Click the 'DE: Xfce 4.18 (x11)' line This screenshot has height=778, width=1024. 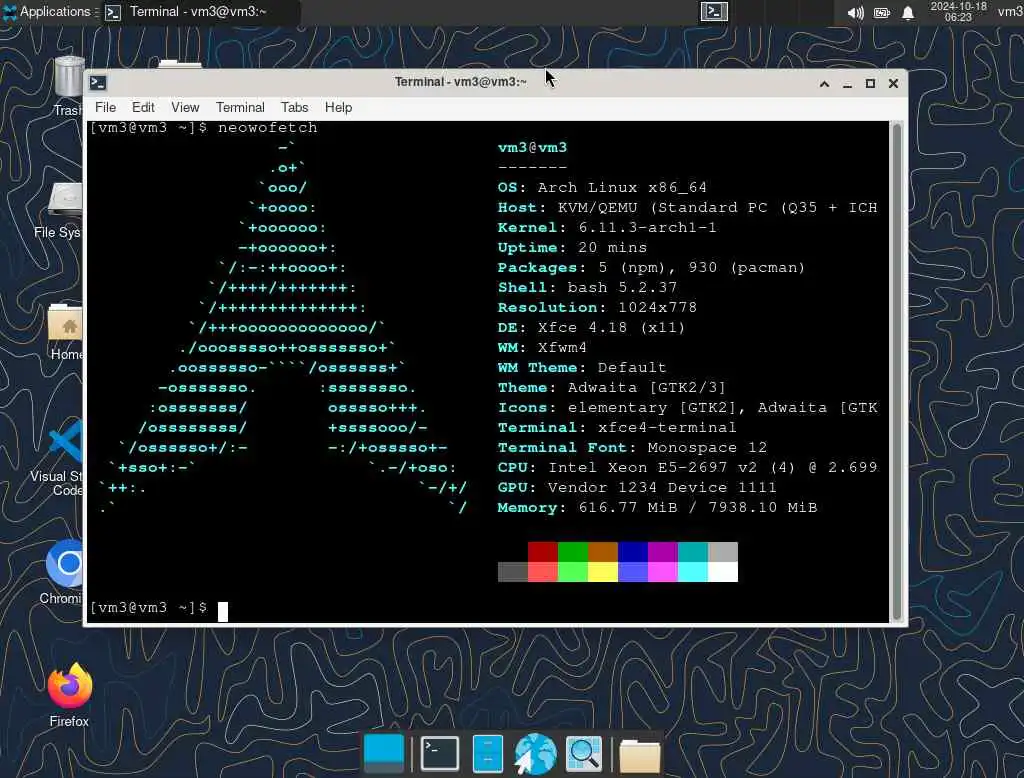pos(591,327)
